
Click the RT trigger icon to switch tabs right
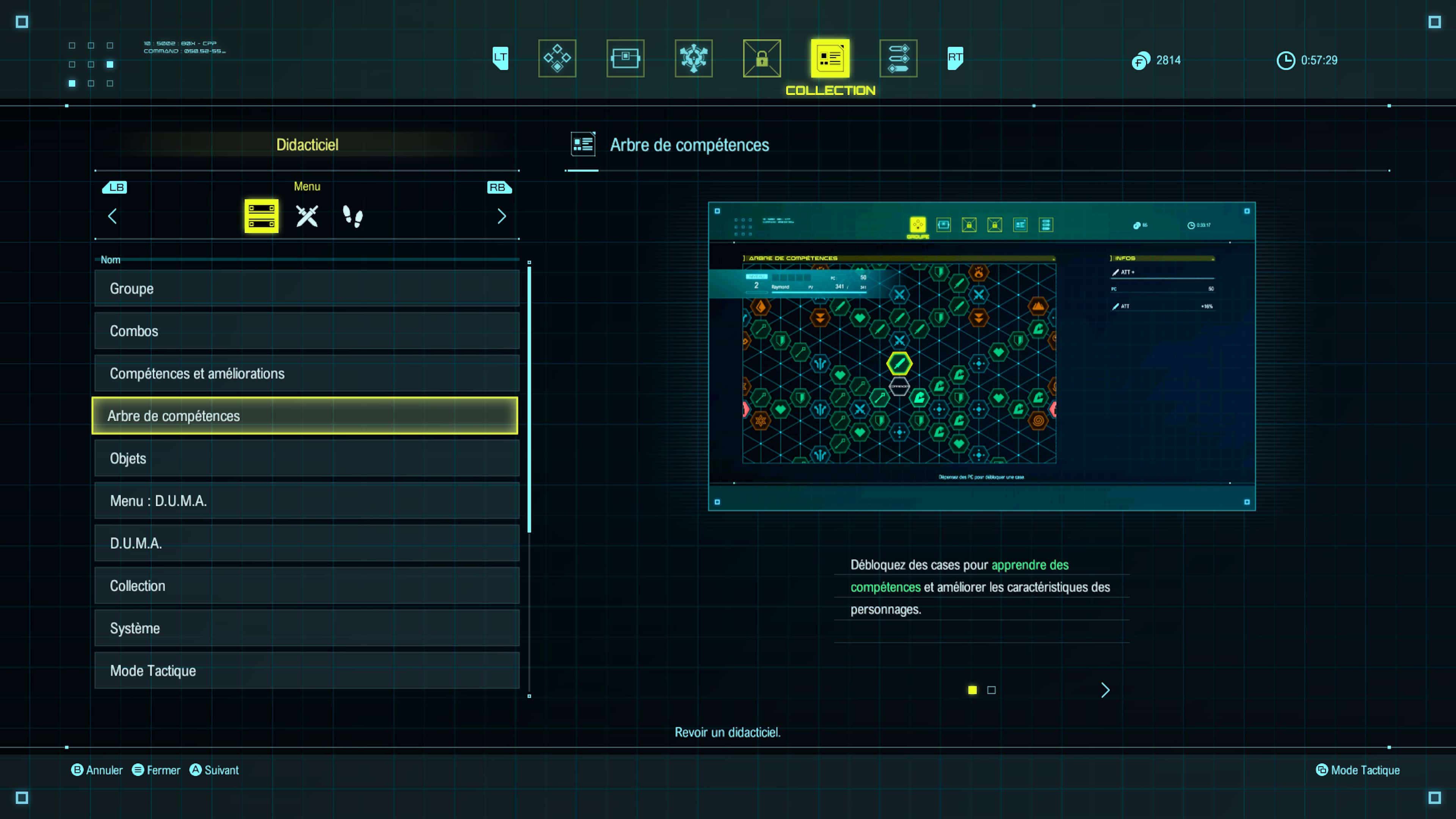pyautogui.click(x=955, y=58)
